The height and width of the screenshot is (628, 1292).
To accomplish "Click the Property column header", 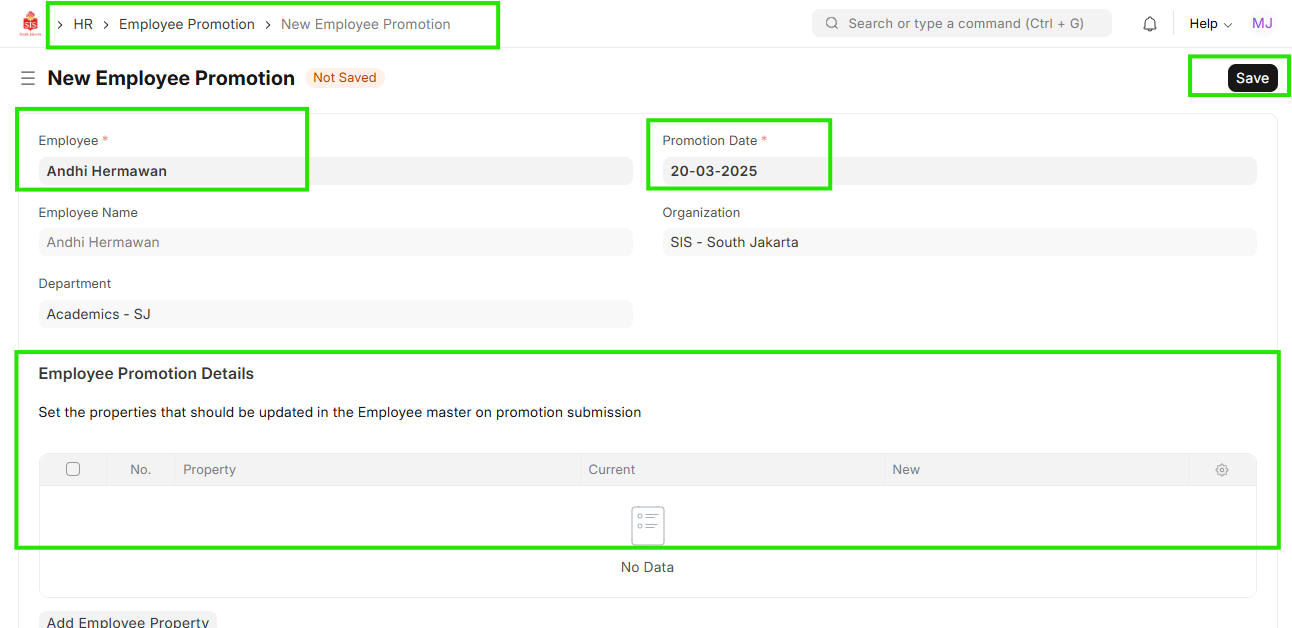I will click(210, 470).
